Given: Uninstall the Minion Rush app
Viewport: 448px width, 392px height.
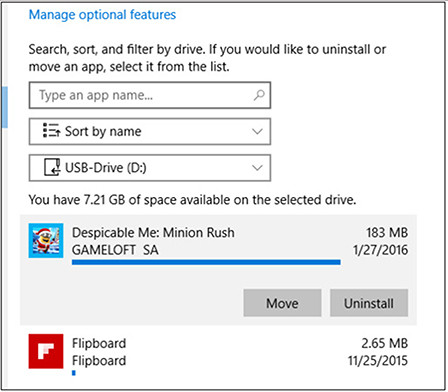Looking at the screenshot, I should coord(369,303).
